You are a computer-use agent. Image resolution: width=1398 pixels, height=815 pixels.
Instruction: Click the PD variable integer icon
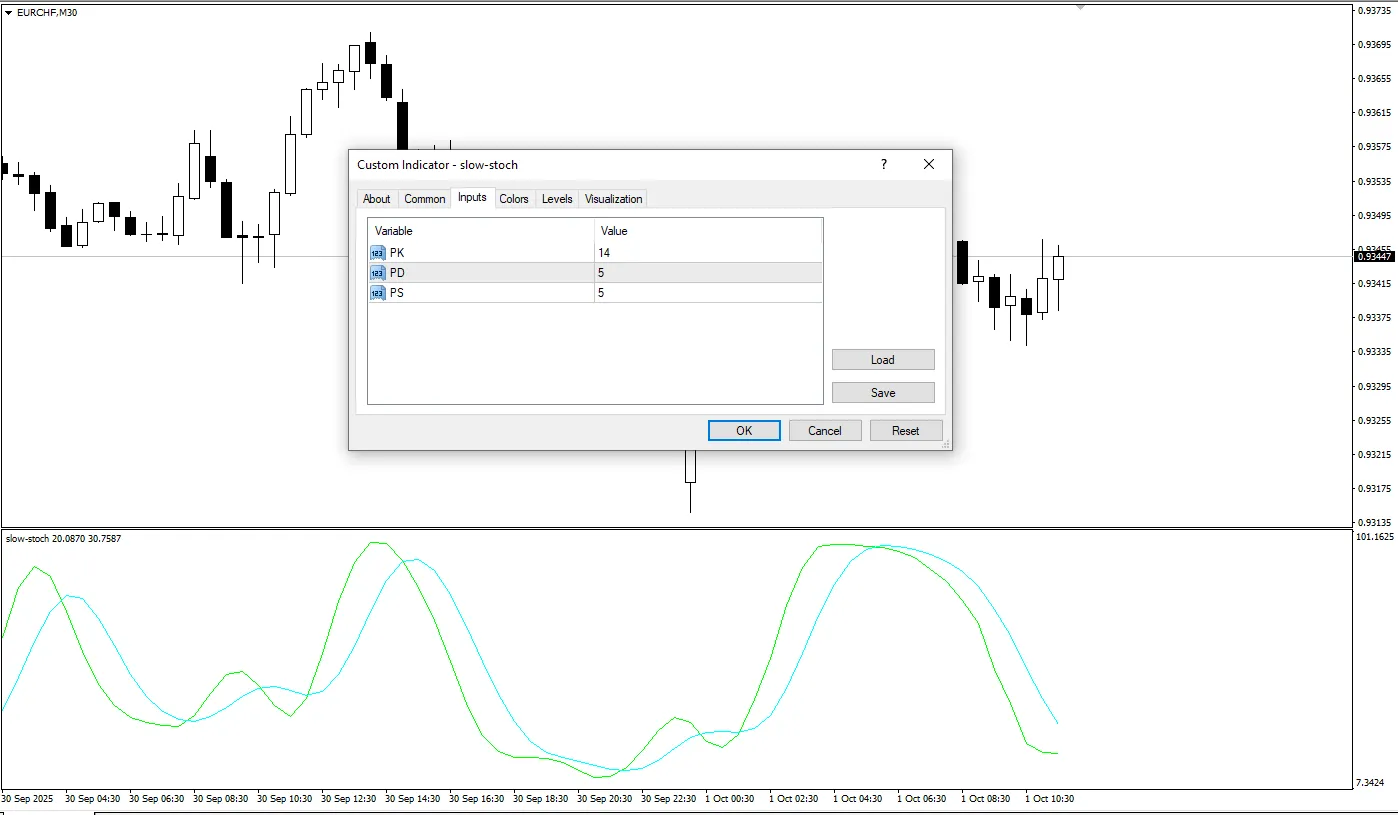click(x=377, y=273)
